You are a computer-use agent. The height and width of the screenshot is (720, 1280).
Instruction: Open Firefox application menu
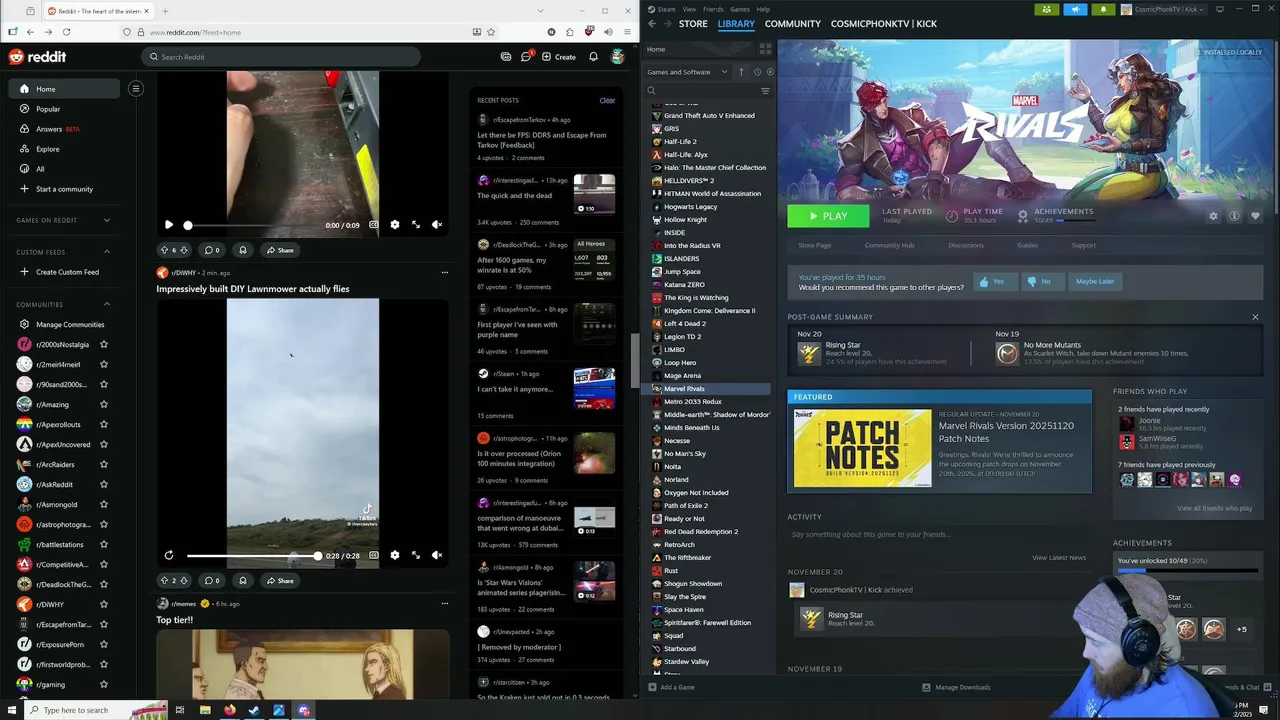pos(627,32)
